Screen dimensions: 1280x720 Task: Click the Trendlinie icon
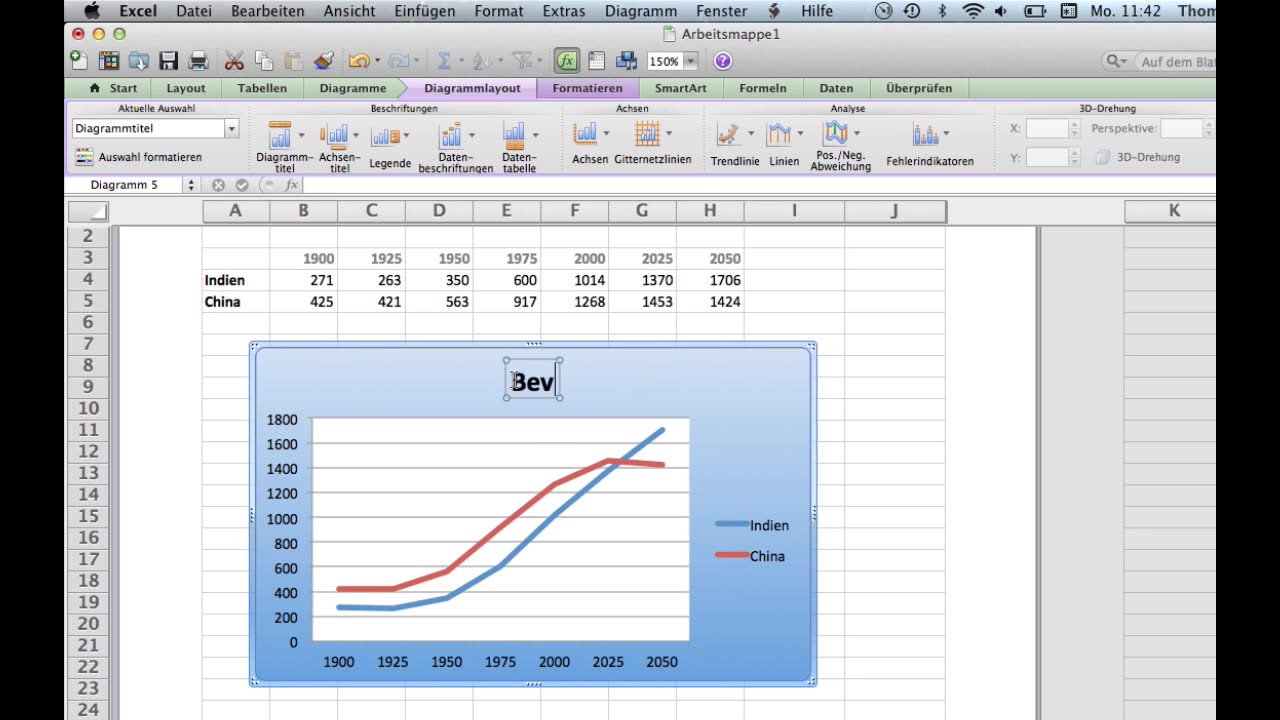[729, 133]
